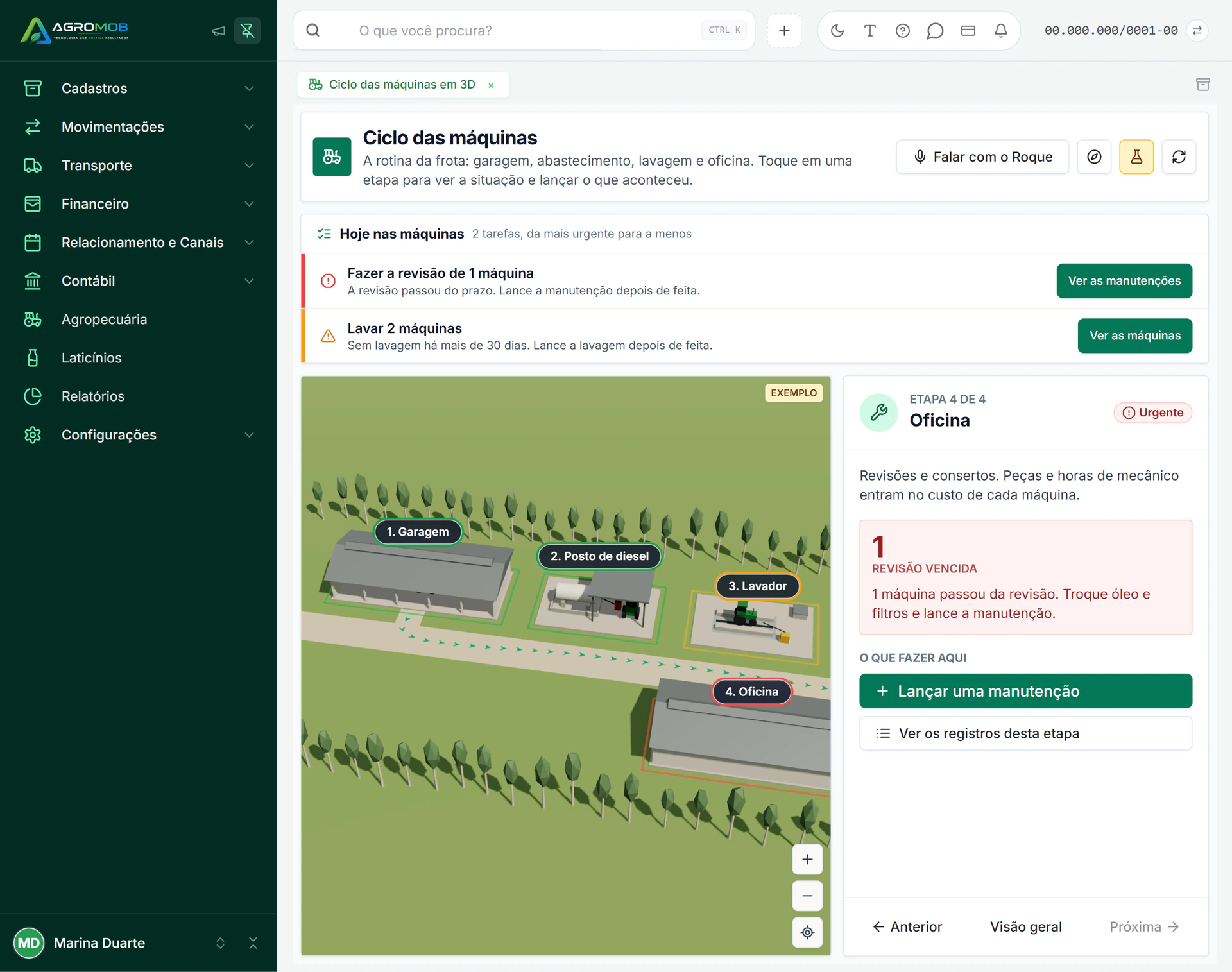Viewport: 1232px width, 972px height.
Task: Open the Agropecuária menu item
Action: click(x=139, y=319)
